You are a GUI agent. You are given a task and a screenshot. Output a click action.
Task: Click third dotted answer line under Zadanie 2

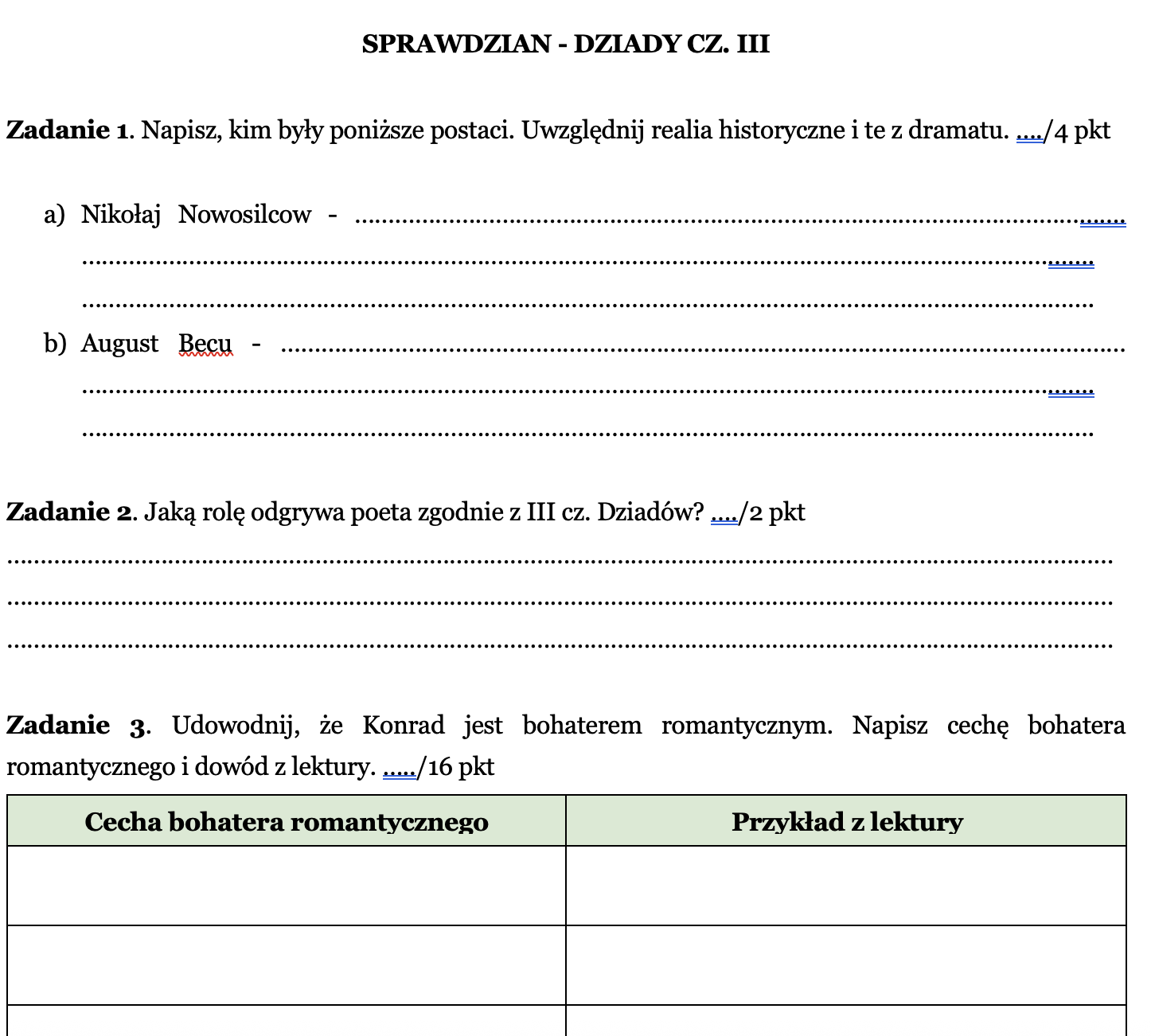pyautogui.click(x=560, y=645)
